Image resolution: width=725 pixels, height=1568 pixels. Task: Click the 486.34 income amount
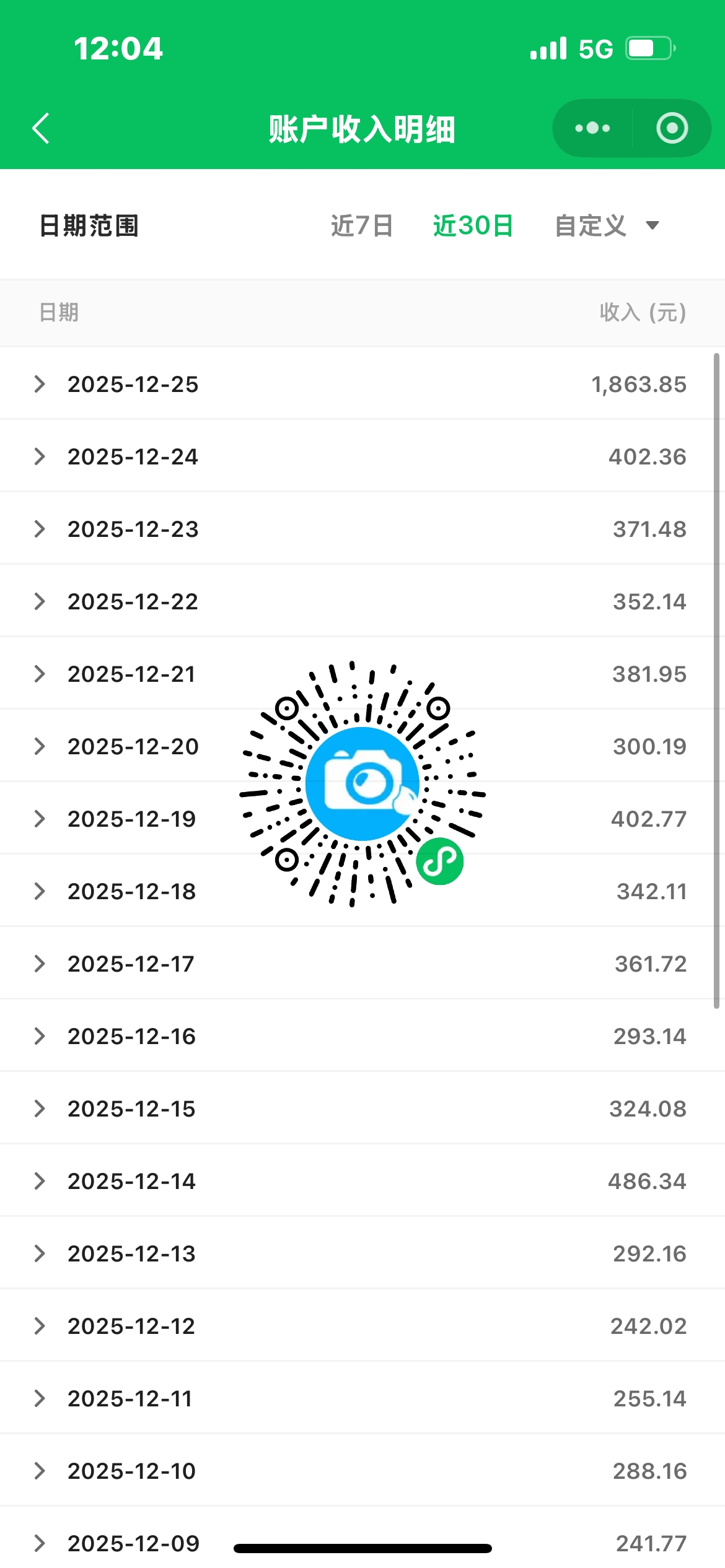click(647, 1181)
